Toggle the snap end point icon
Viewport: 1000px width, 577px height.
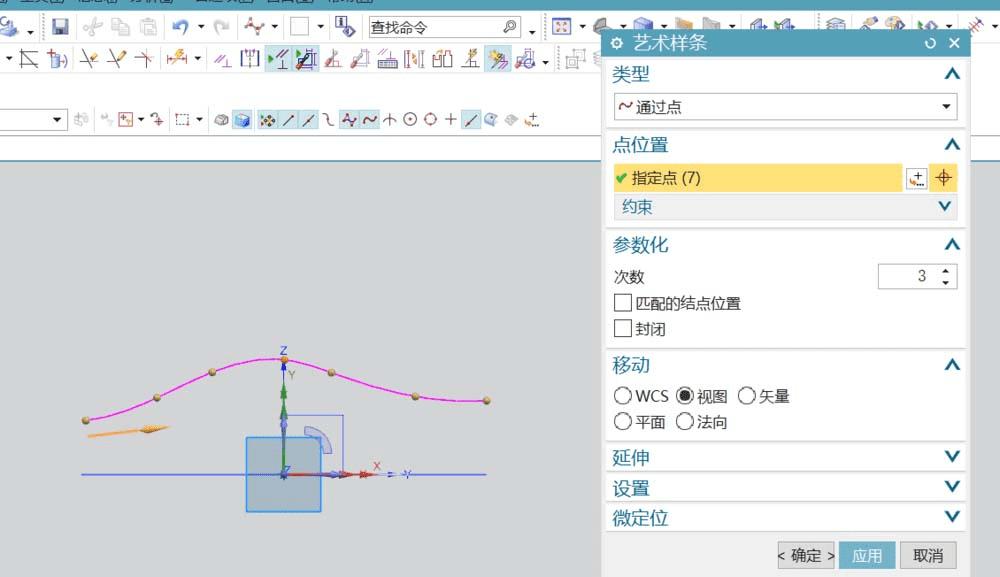point(288,120)
